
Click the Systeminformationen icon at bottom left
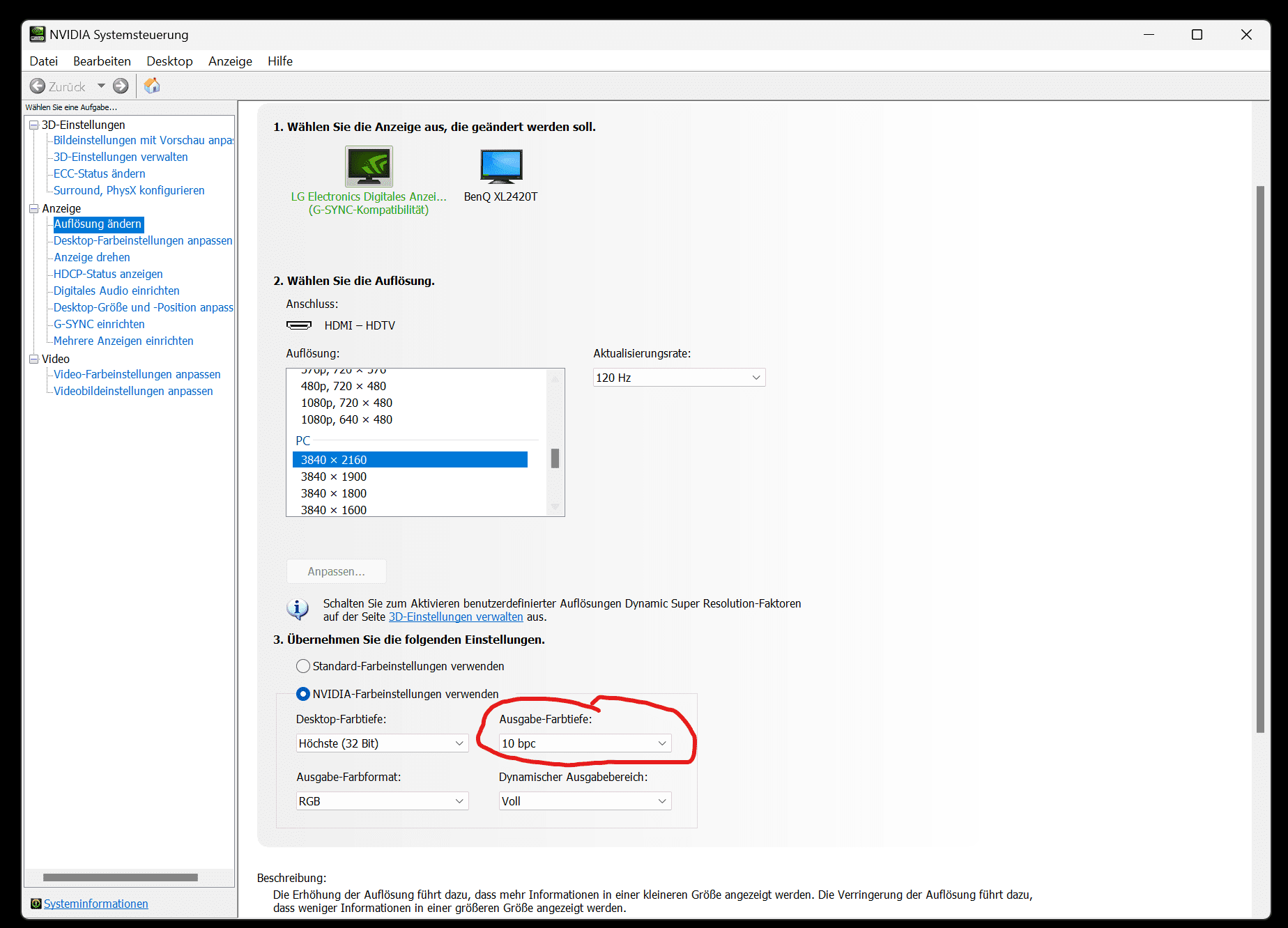pyautogui.click(x=36, y=904)
